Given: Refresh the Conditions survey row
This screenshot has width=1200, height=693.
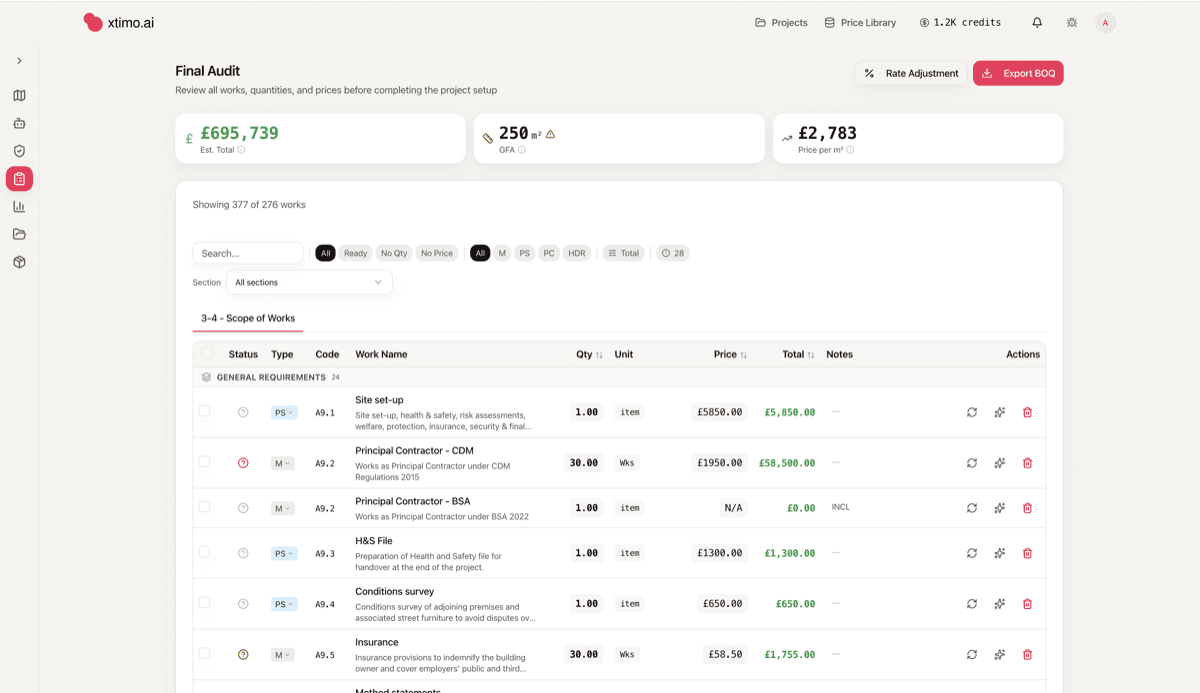Looking at the screenshot, I should (972, 604).
